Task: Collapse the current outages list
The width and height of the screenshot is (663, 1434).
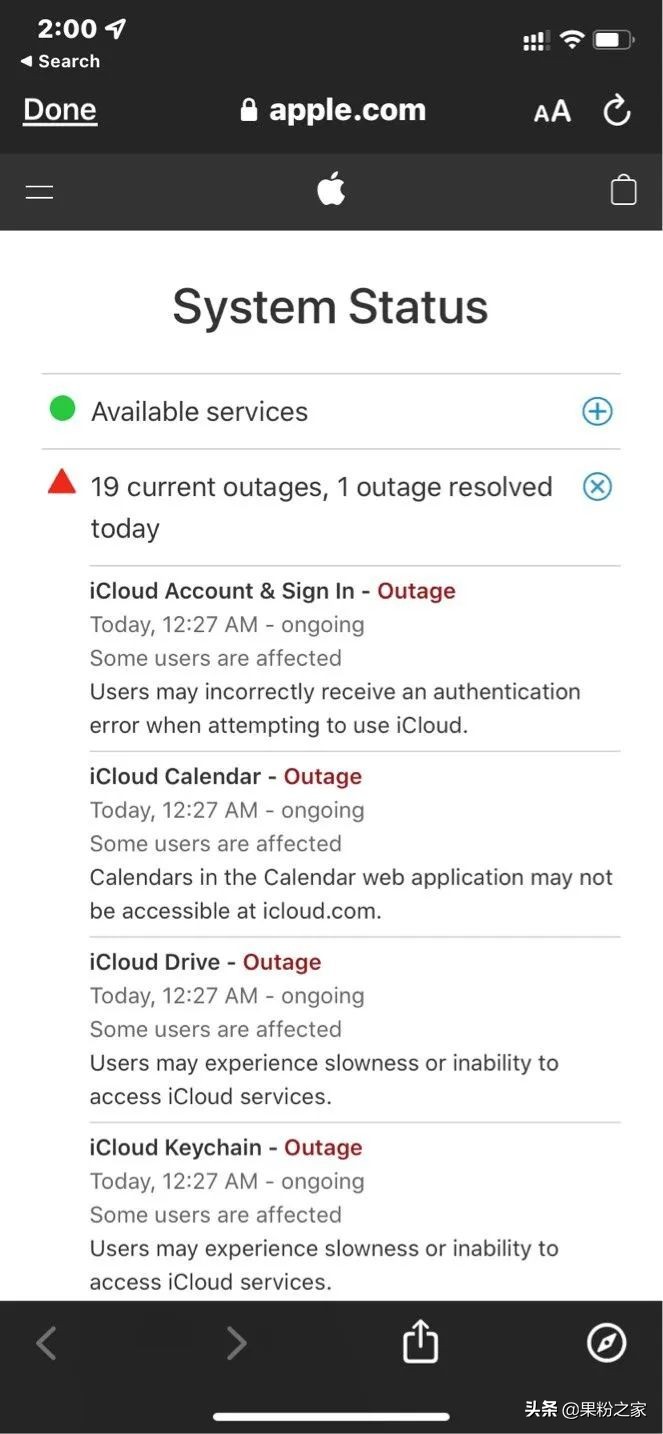Action: (597, 486)
